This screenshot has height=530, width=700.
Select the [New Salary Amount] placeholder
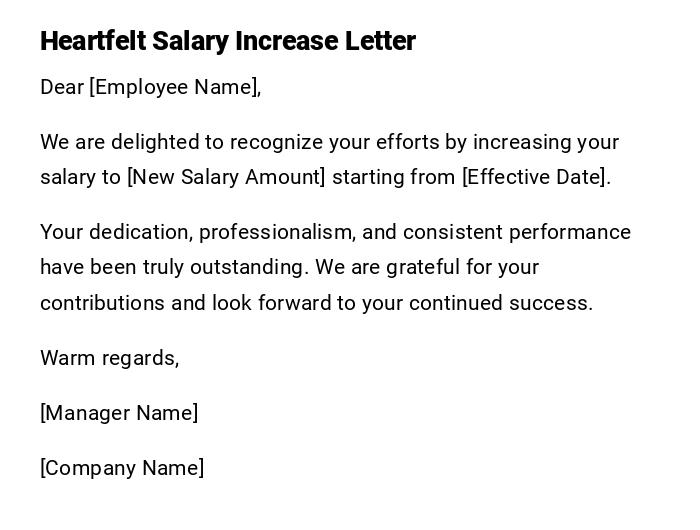click(x=226, y=178)
